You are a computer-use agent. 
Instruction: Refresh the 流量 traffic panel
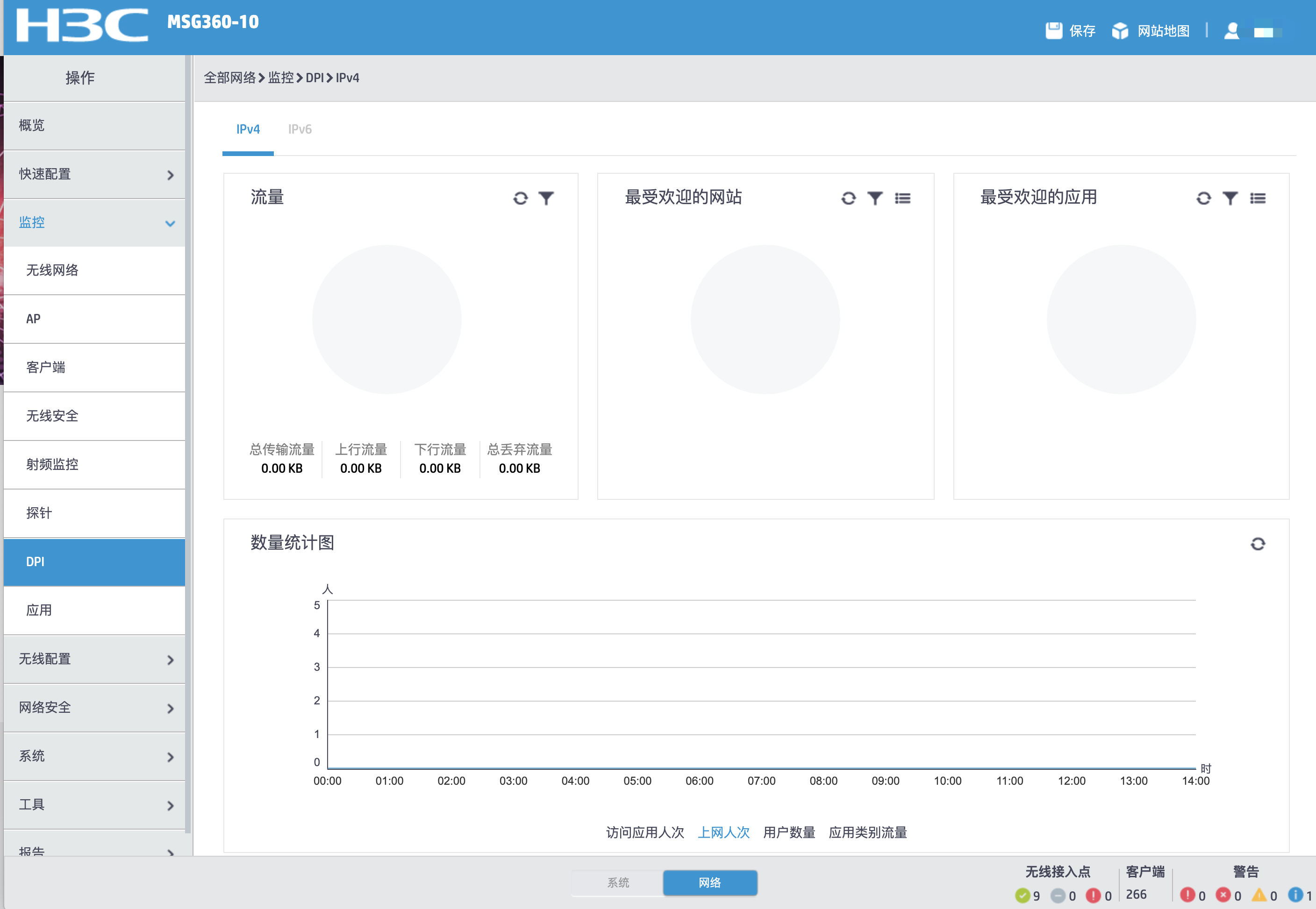[520, 198]
